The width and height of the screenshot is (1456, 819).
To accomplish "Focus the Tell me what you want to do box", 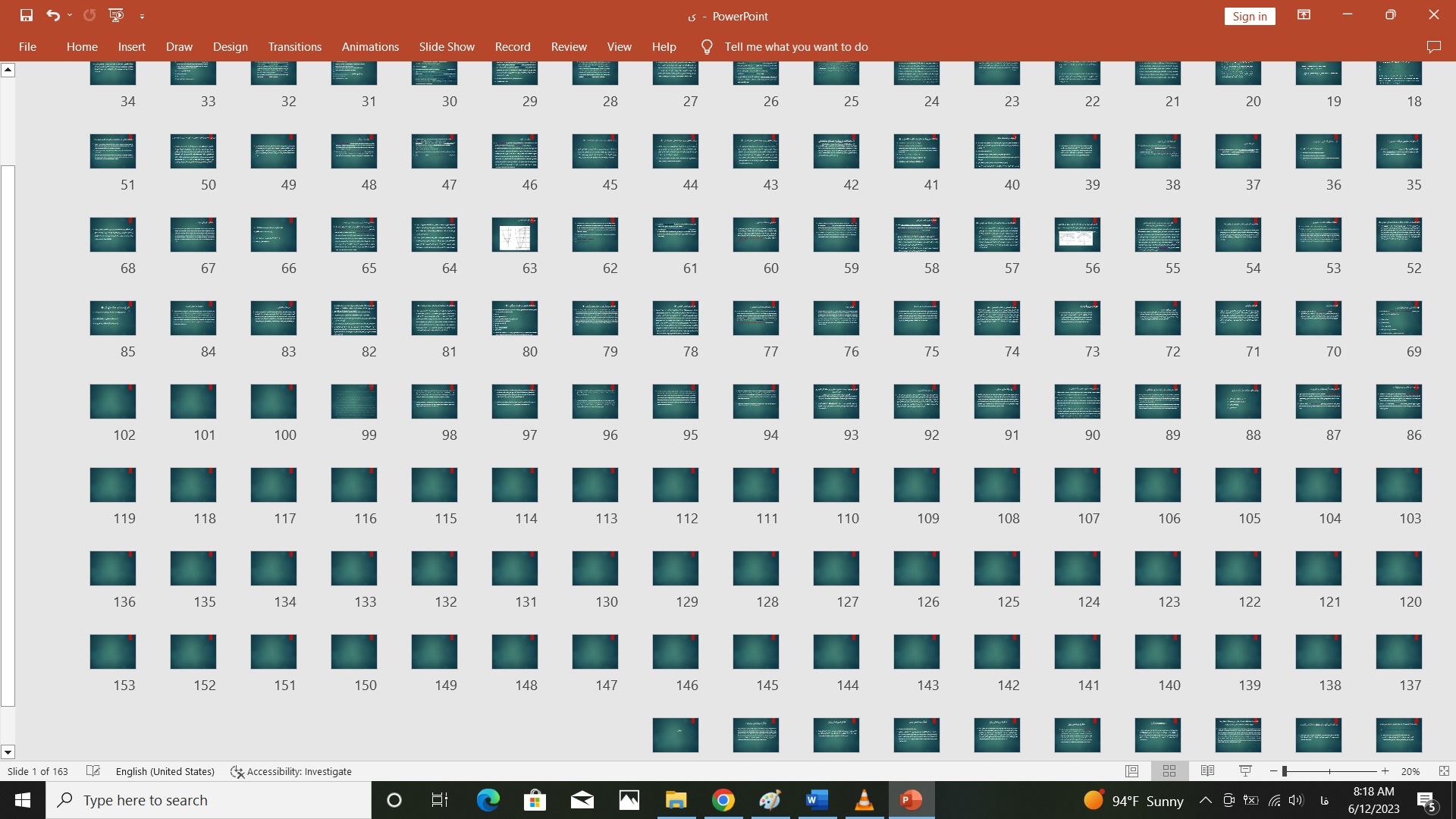I will coord(796,46).
